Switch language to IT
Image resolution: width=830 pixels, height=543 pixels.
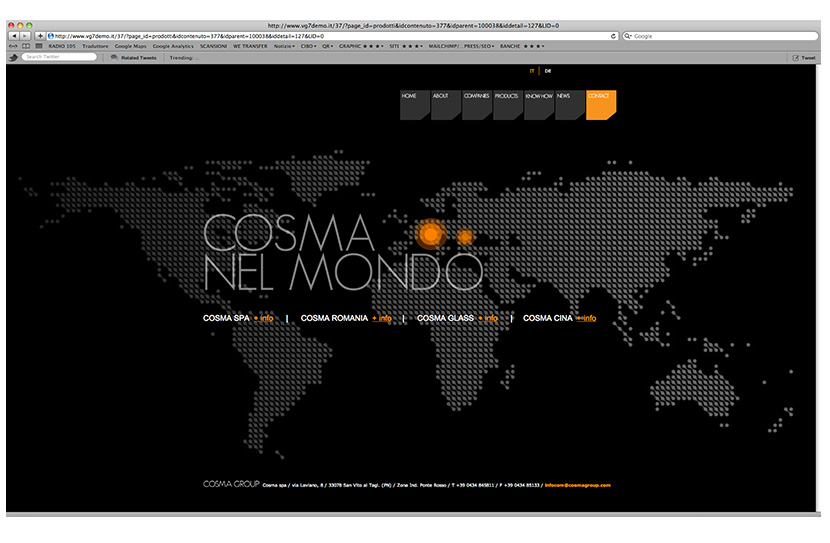pyautogui.click(x=532, y=71)
